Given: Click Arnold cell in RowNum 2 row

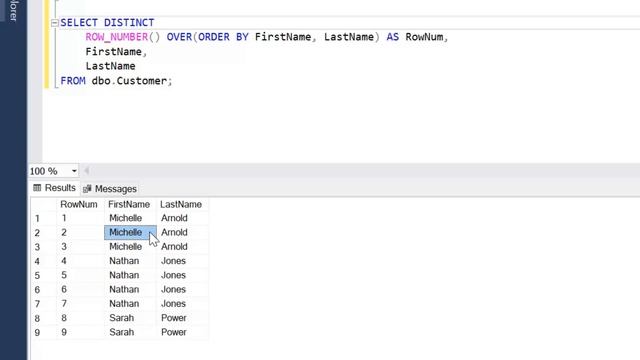Looking at the screenshot, I should (x=182, y=232).
